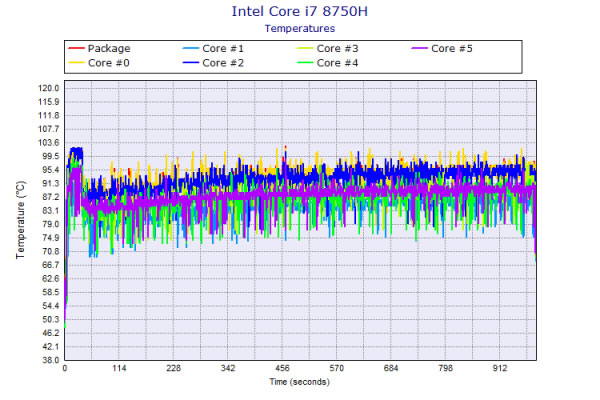Click the 684 x-axis tick label
This screenshot has height=400, width=600.
pyautogui.click(x=391, y=368)
